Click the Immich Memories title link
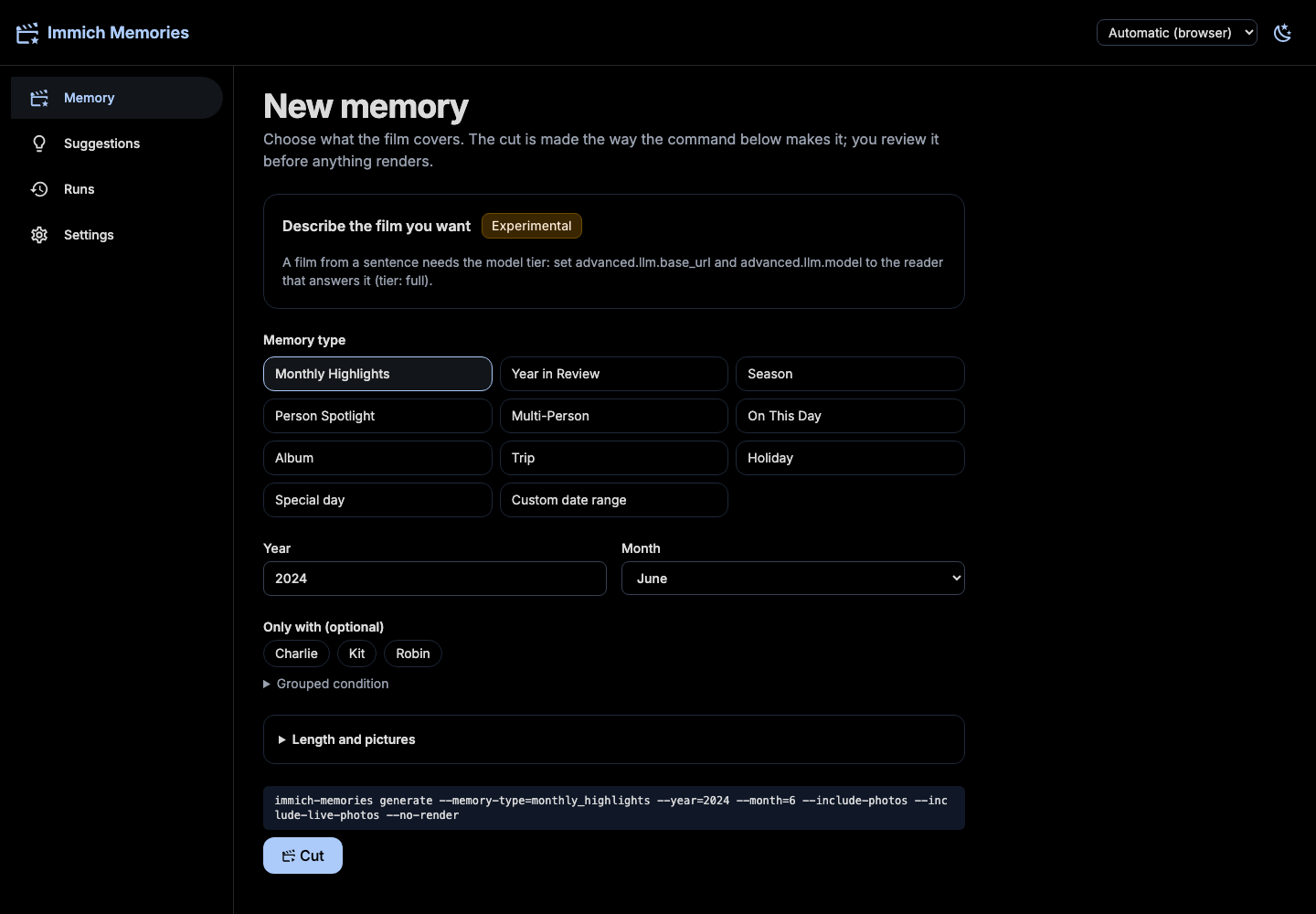Screen dimensions: 1316x914 click(118, 33)
